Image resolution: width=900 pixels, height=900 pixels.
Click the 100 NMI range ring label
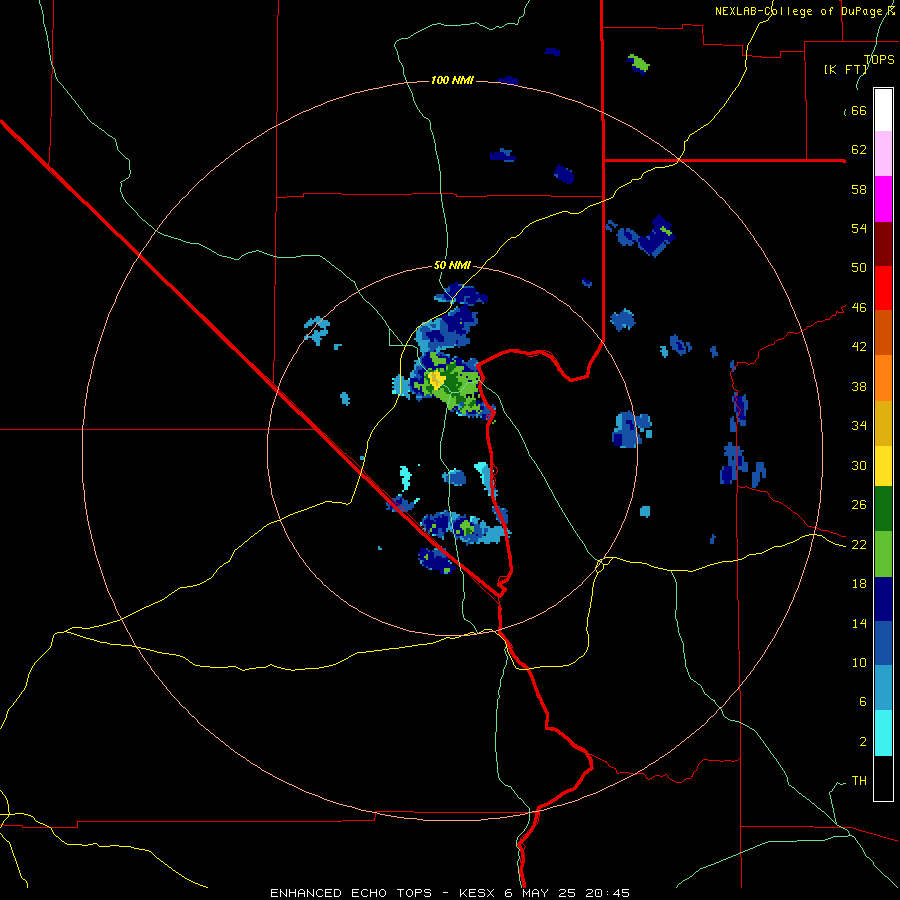point(452,80)
